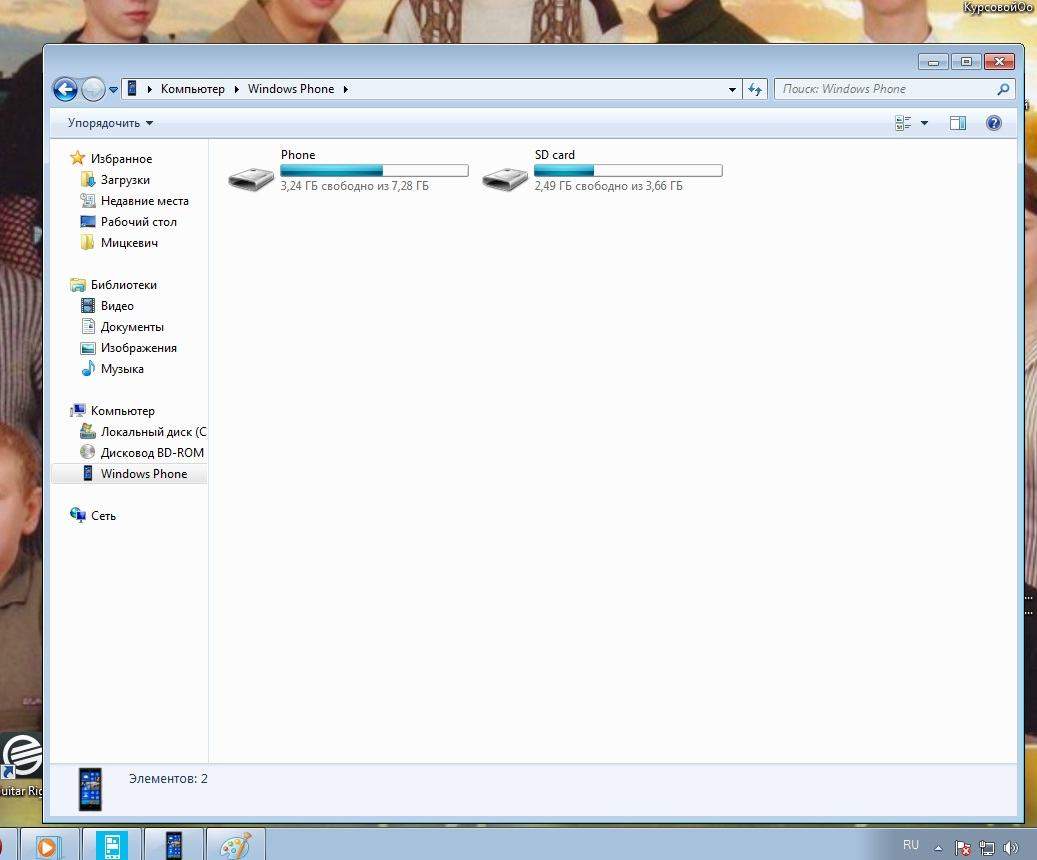Image resolution: width=1037 pixels, height=860 pixels.
Task: Refresh the Windows Phone folder view
Action: (x=755, y=89)
